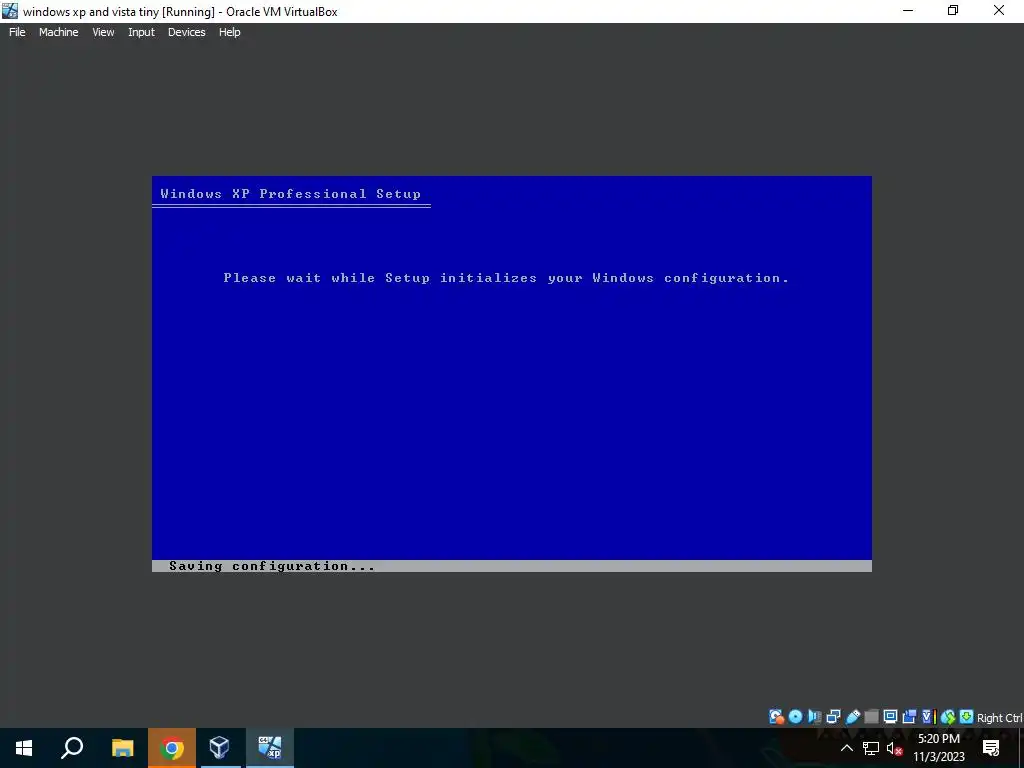Select the running XP VM taskbar button
This screenshot has height=768, width=1024.
click(x=270, y=748)
